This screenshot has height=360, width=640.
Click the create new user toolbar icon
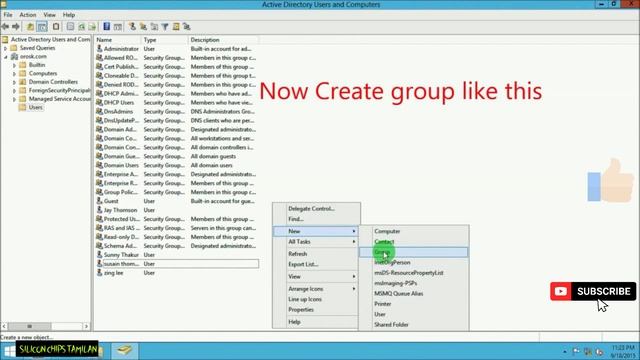(132, 27)
